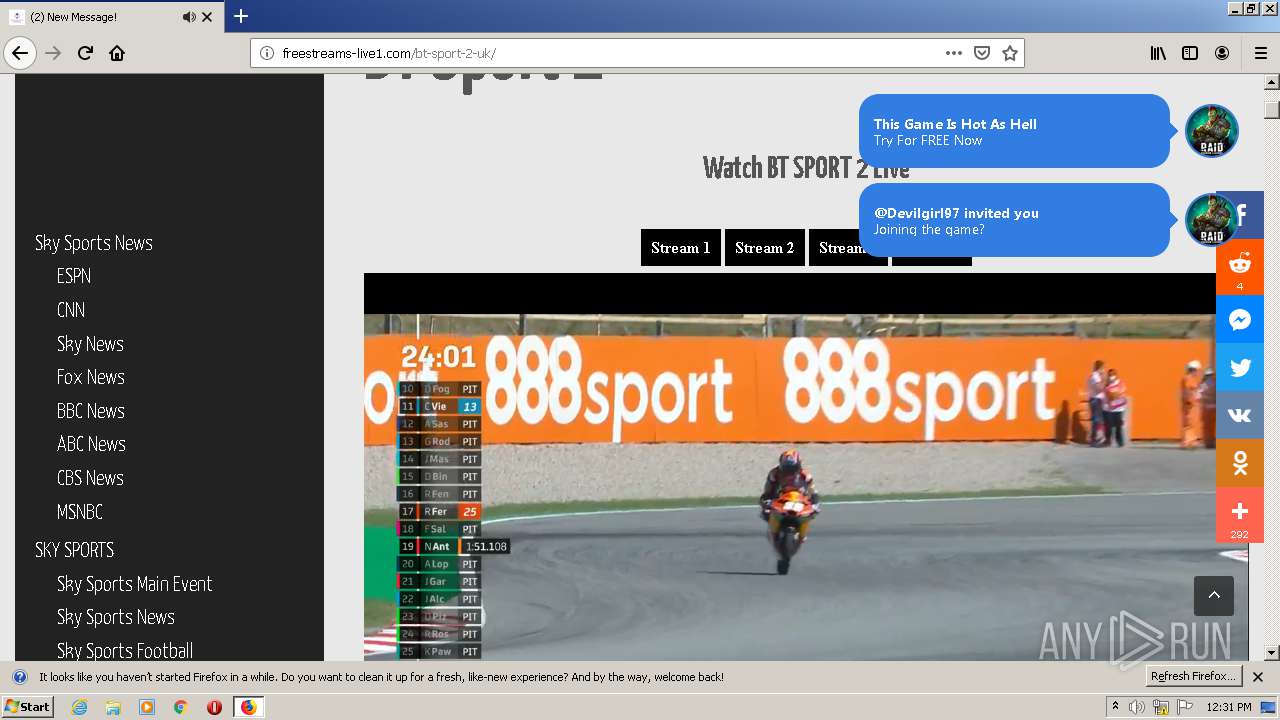Open BBC News channel link

click(91, 411)
